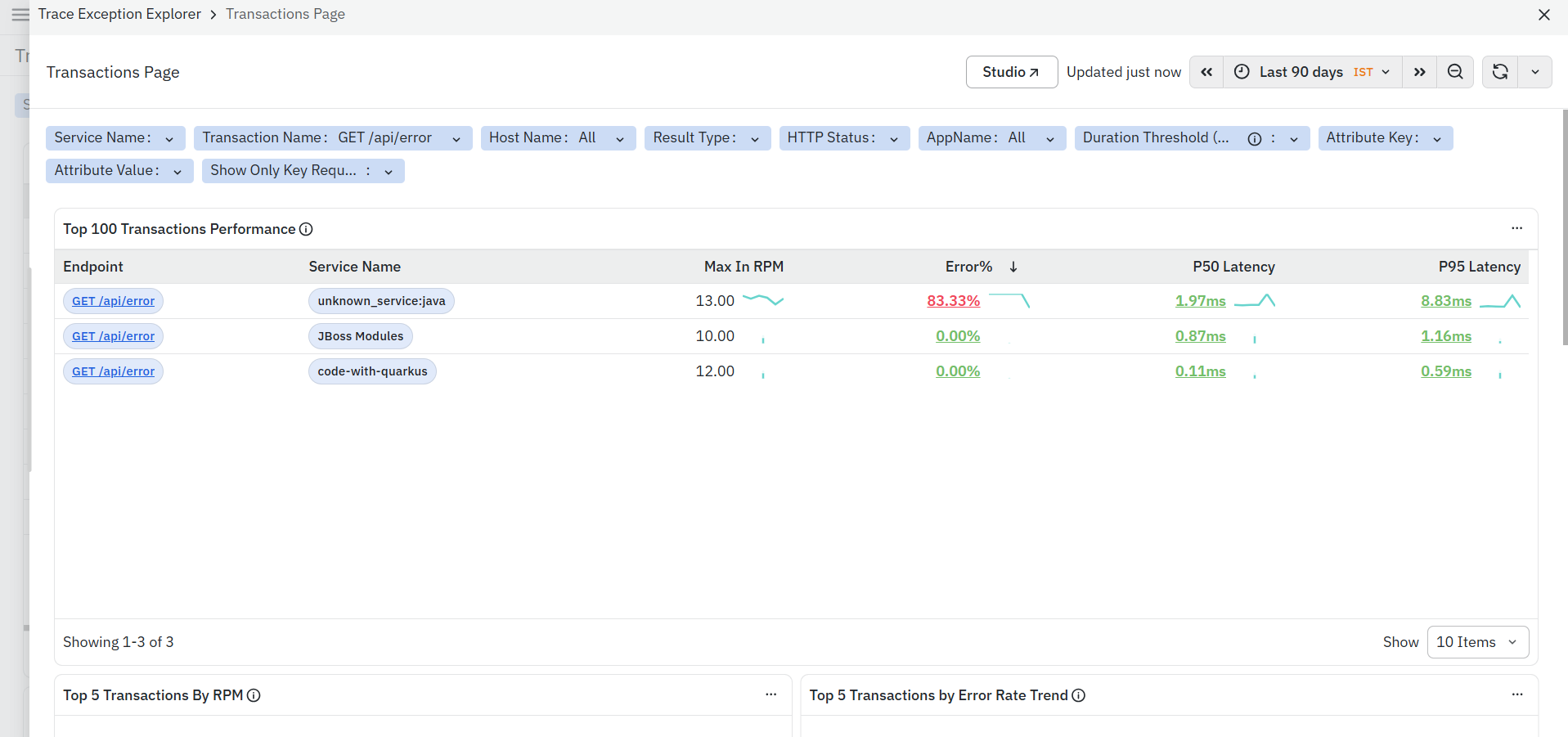Click the page vertical scrollbar
The height and width of the screenshot is (737, 1568).
click(1565, 227)
